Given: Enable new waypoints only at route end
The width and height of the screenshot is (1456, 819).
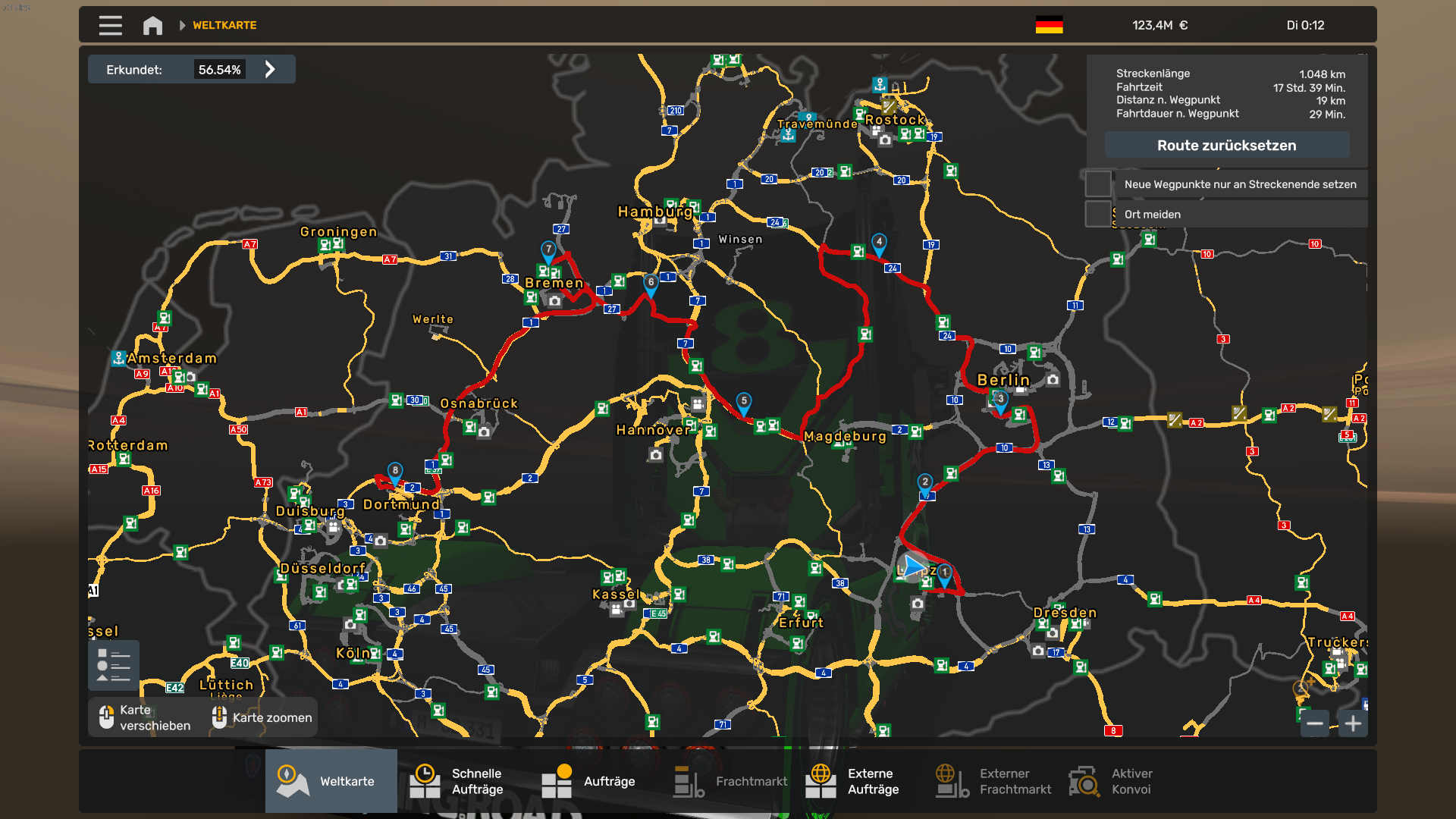Looking at the screenshot, I should 1098,184.
